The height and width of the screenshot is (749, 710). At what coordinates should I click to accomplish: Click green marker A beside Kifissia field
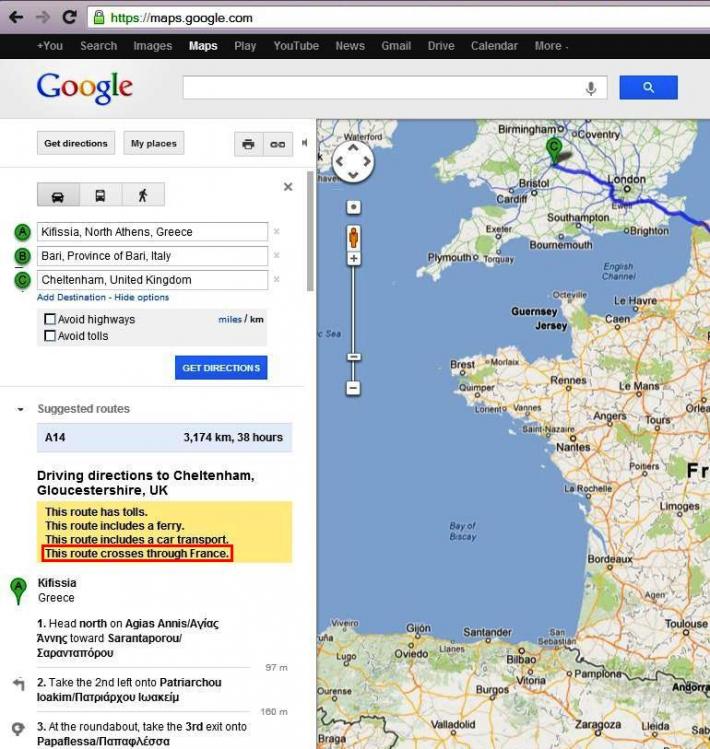pos(22,232)
